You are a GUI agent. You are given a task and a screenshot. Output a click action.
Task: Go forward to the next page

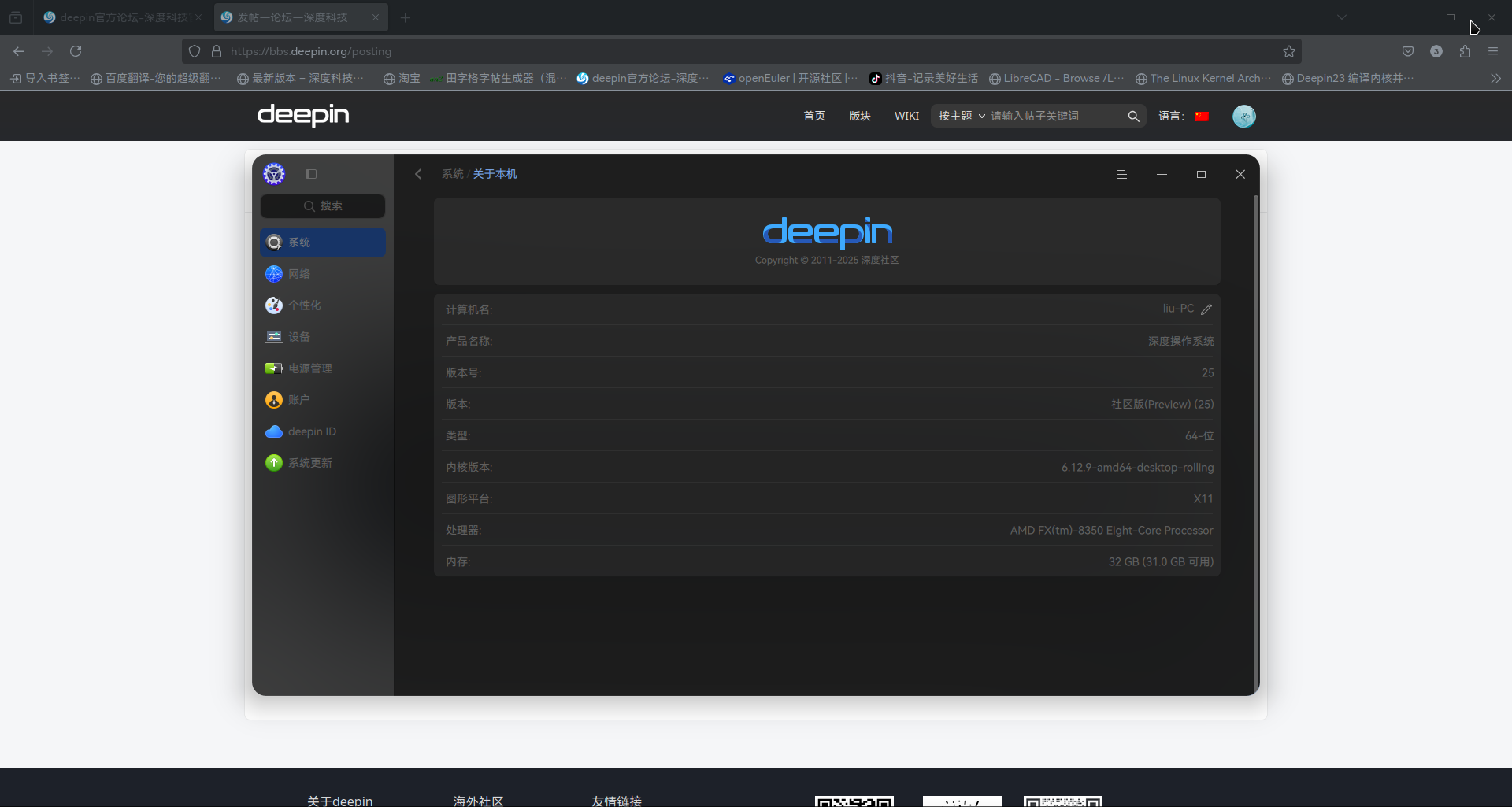tap(47, 51)
